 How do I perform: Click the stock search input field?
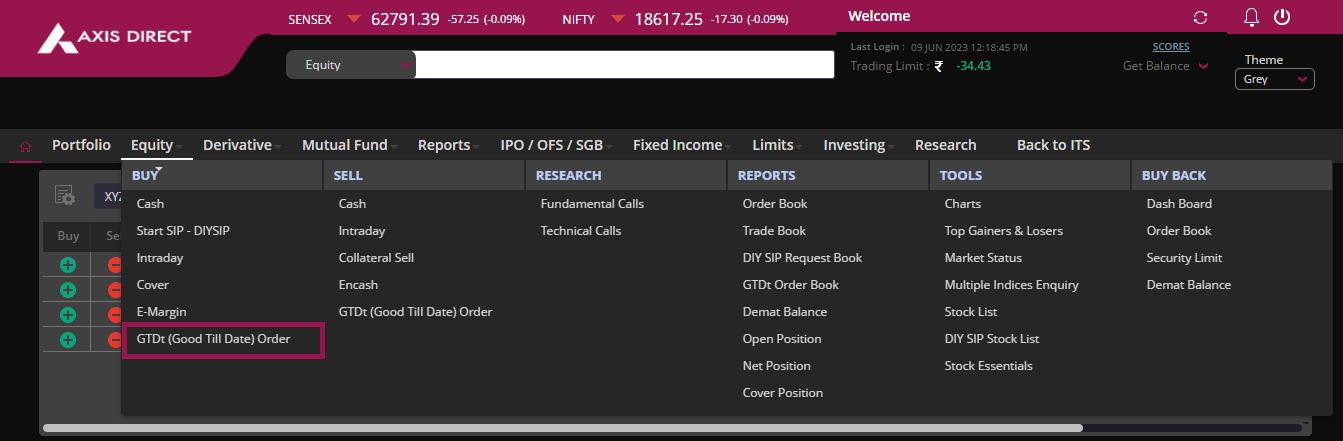coord(624,65)
